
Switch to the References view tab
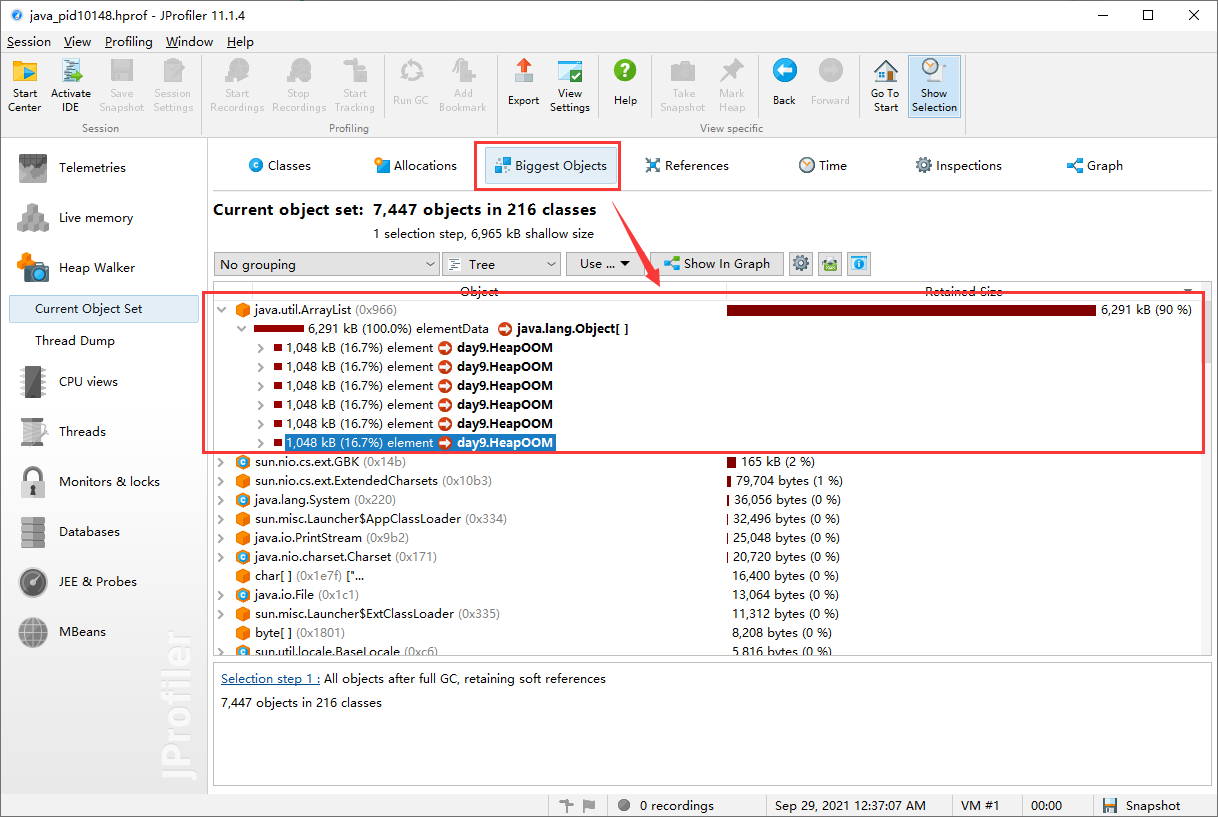[x=687, y=166]
